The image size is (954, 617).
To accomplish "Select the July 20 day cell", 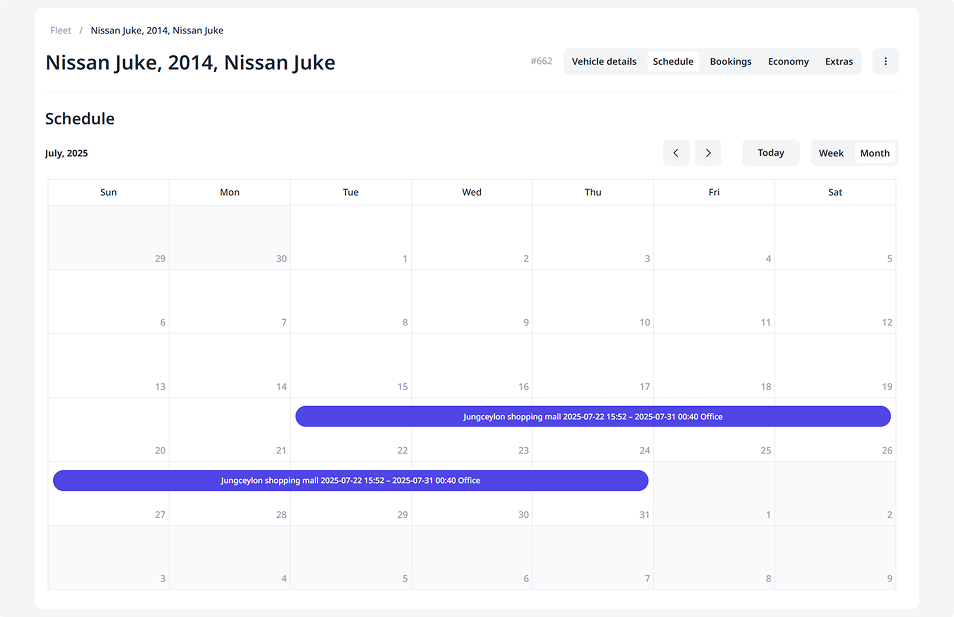I will 108,430.
